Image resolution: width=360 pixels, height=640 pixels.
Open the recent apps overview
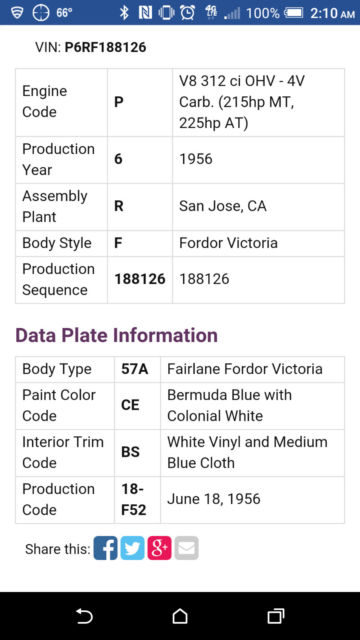click(276, 616)
